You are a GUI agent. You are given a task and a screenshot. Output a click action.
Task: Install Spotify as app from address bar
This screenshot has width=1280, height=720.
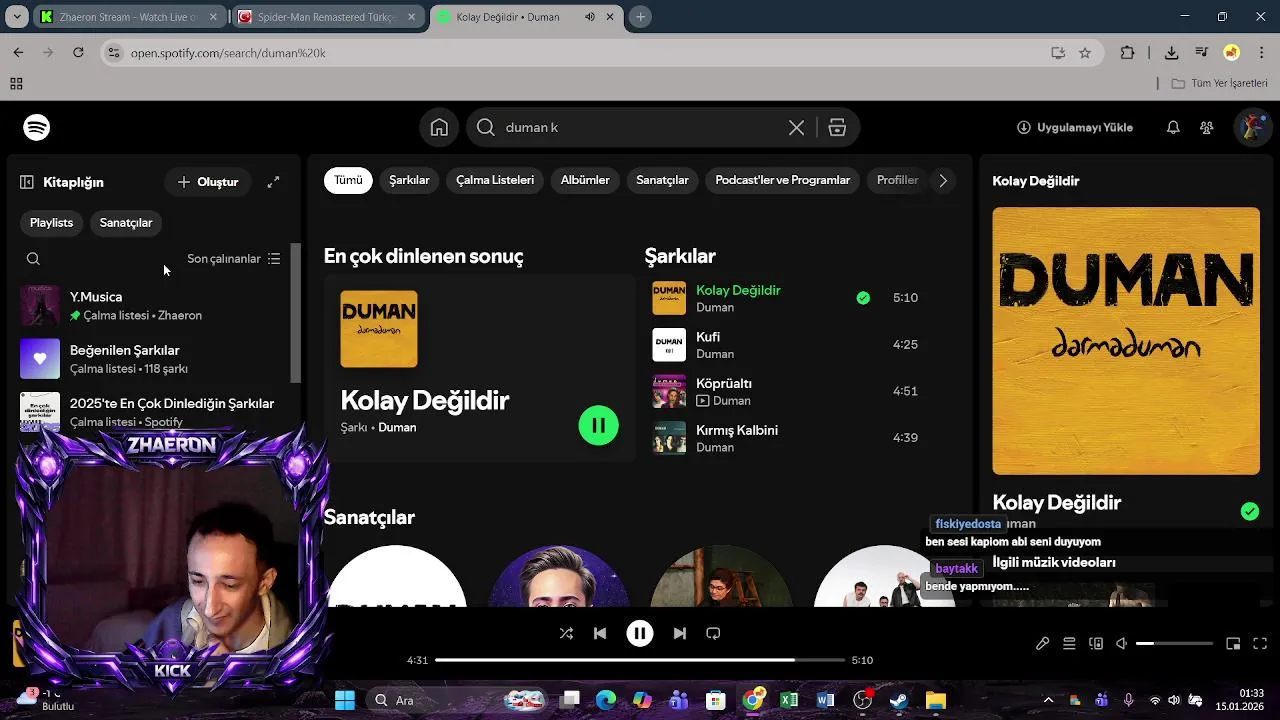click(x=1057, y=53)
